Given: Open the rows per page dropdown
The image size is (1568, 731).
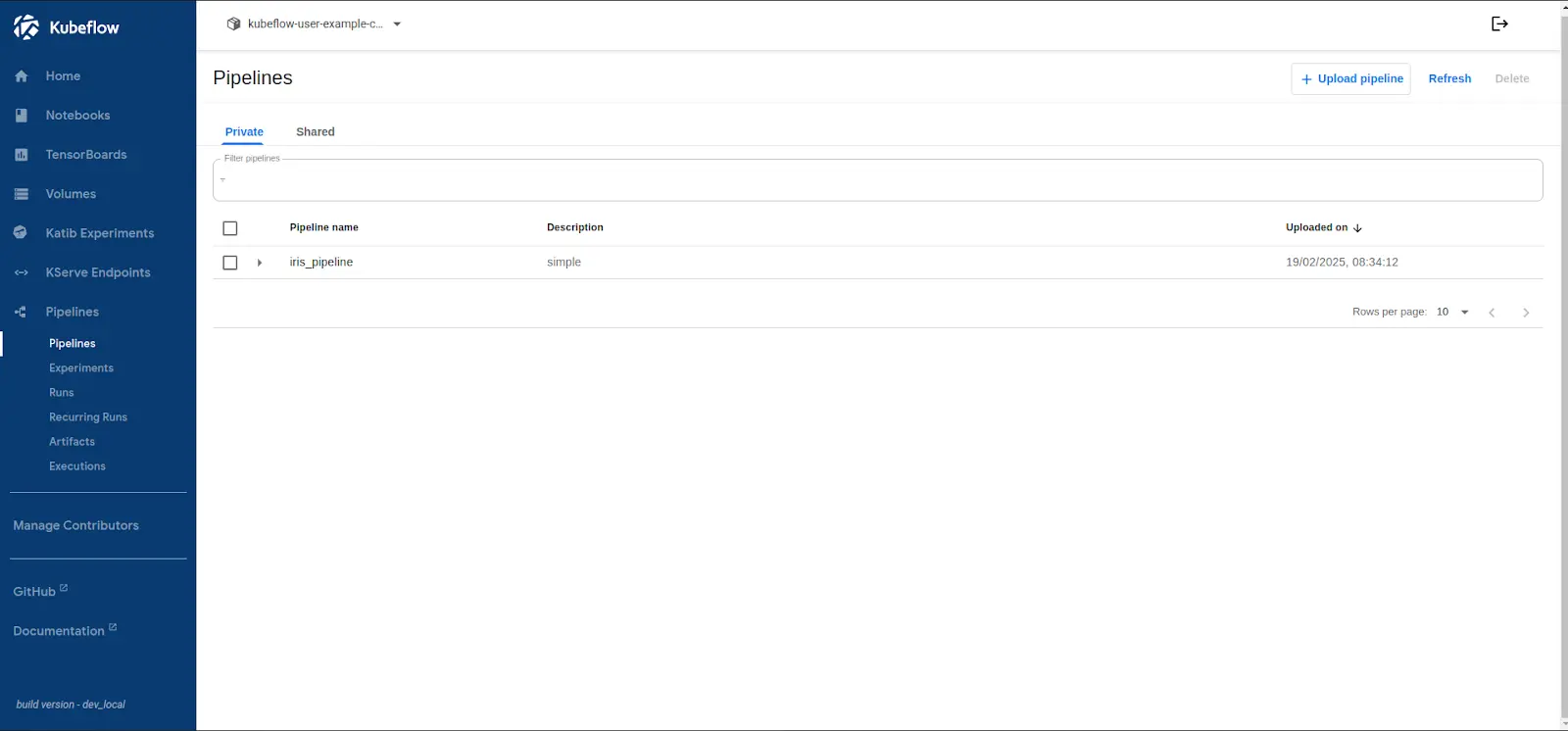Looking at the screenshot, I should tap(1453, 312).
